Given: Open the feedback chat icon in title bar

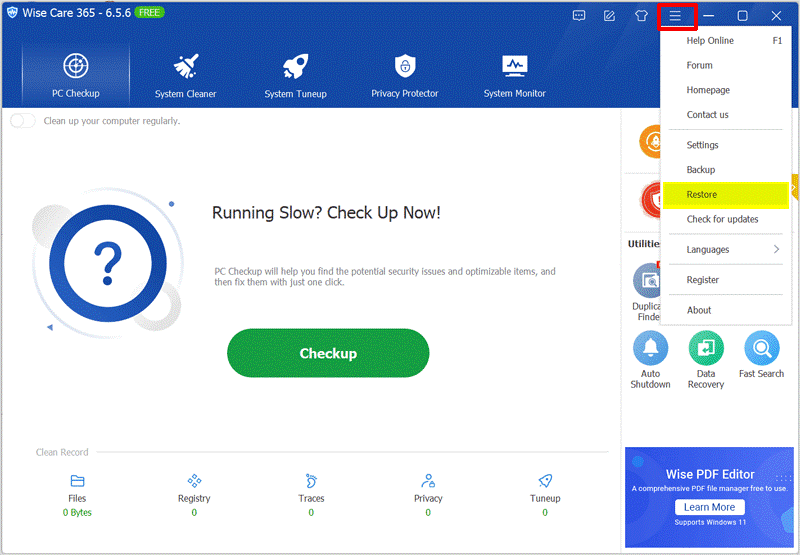Looking at the screenshot, I should [x=579, y=16].
